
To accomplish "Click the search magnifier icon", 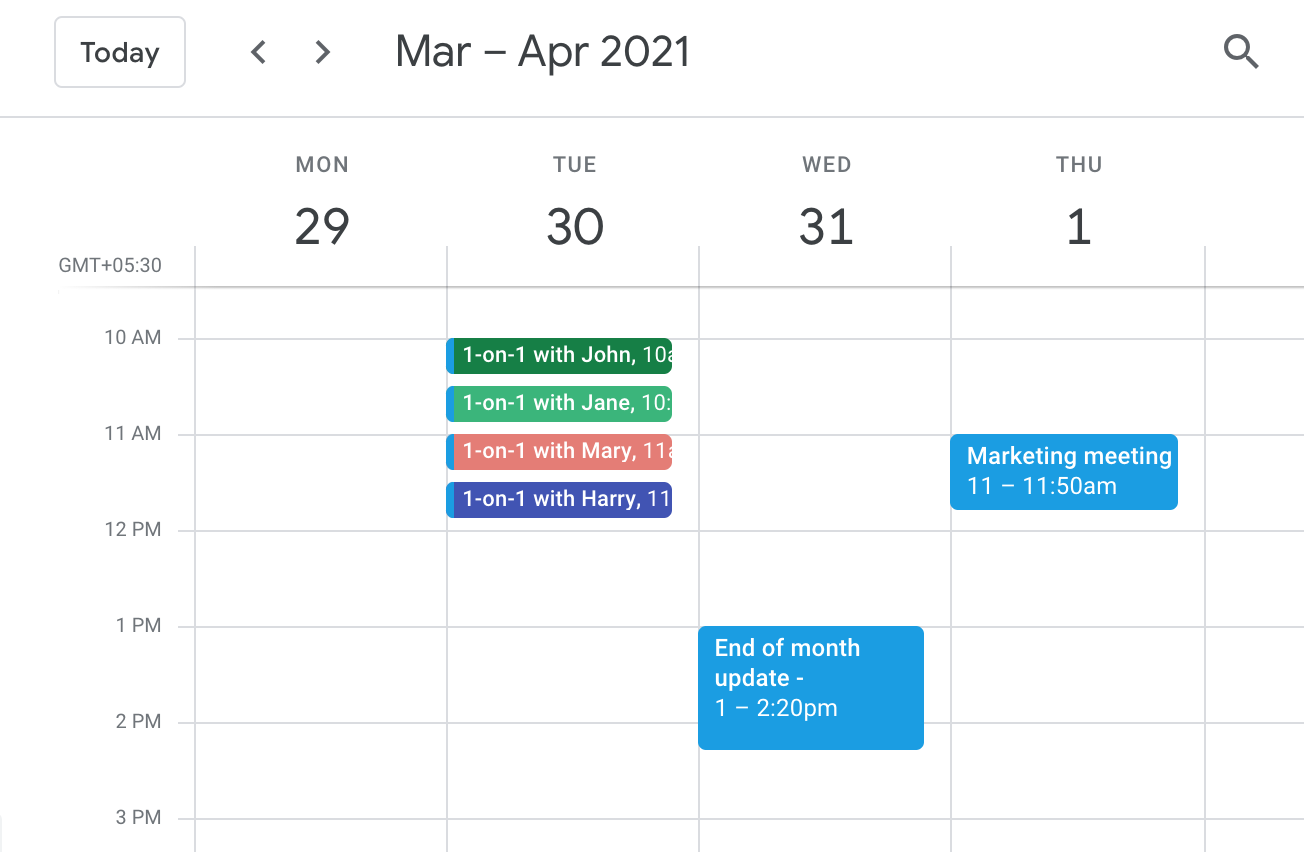I will (x=1240, y=51).
